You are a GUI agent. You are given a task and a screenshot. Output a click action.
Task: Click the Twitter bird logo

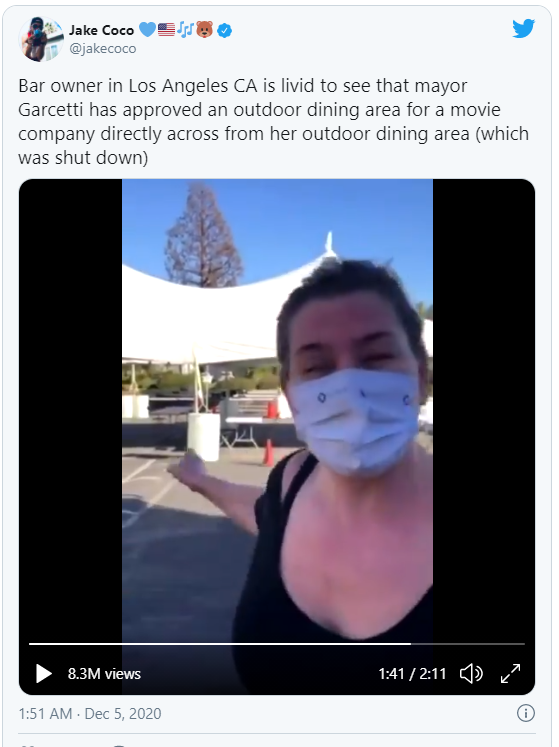tap(523, 28)
